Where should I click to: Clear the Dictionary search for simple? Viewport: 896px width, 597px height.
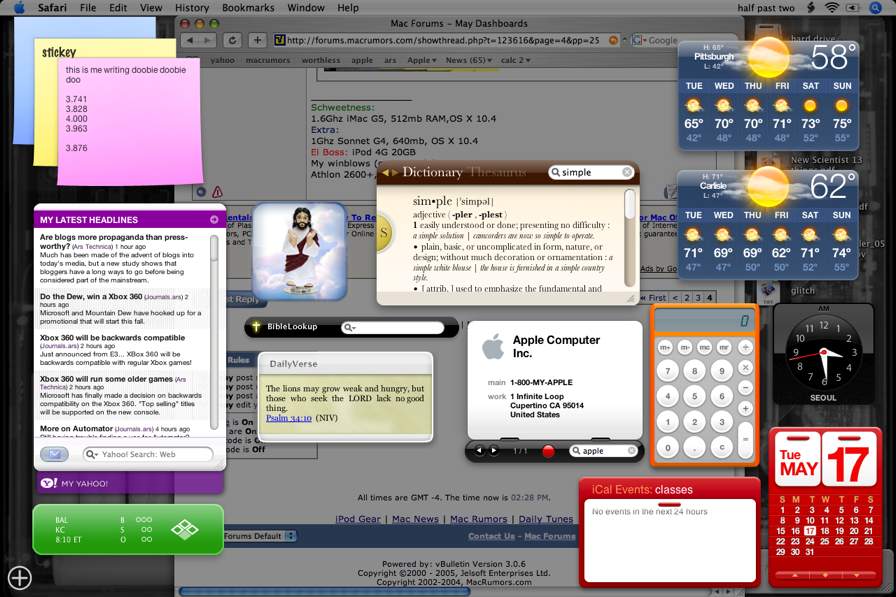click(627, 172)
